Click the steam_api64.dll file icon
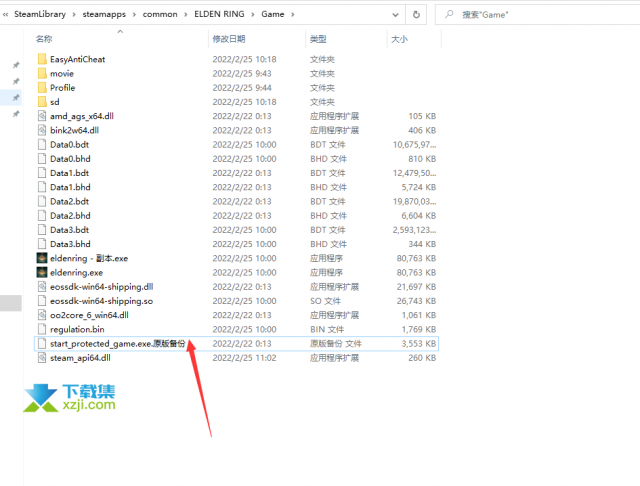Viewport: 640px width, 486px height. [42, 358]
